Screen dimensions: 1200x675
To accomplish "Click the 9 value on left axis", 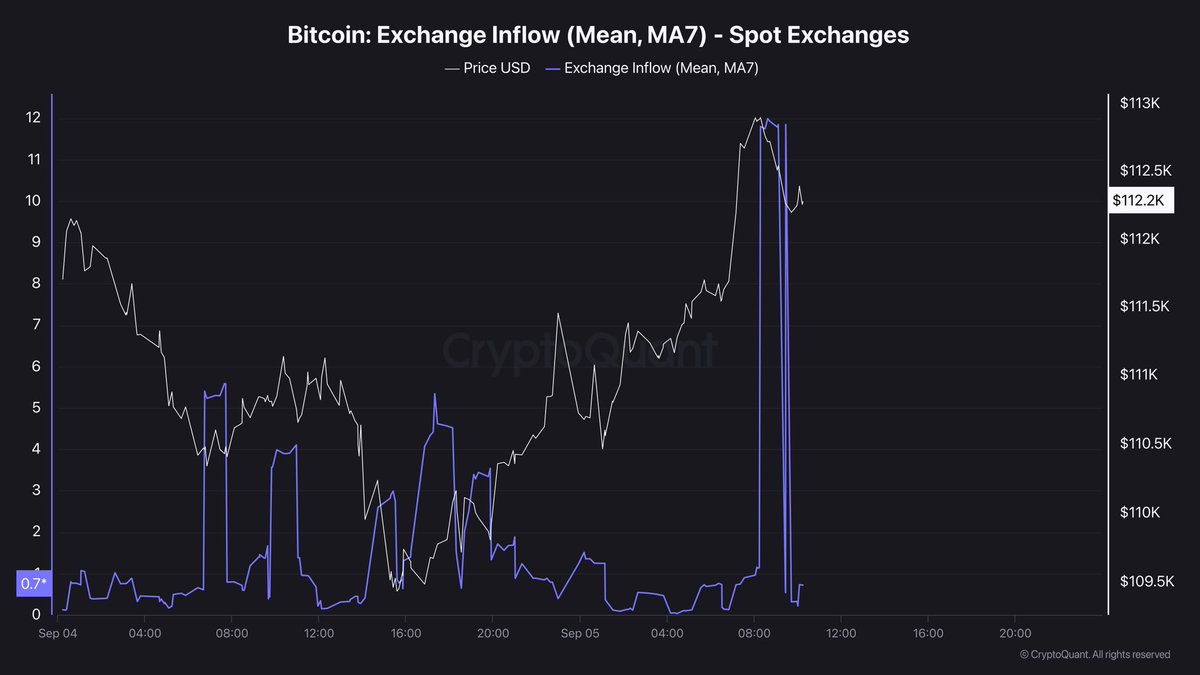I will click(x=36, y=242).
